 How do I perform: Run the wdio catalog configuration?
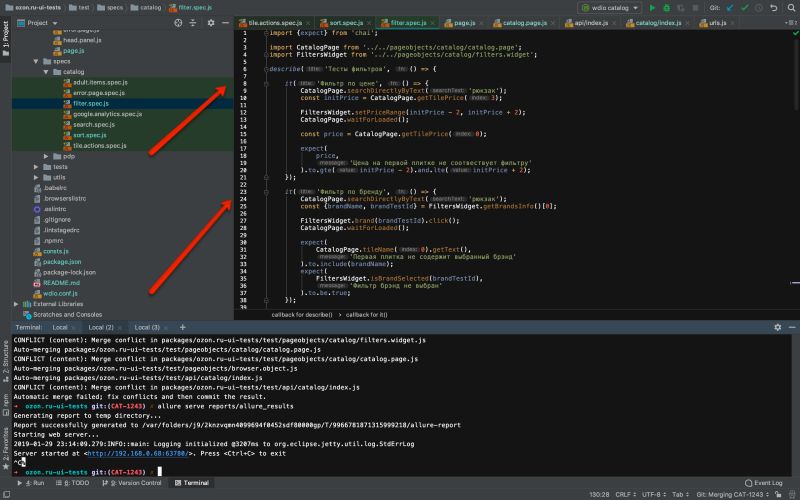coord(652,8)
